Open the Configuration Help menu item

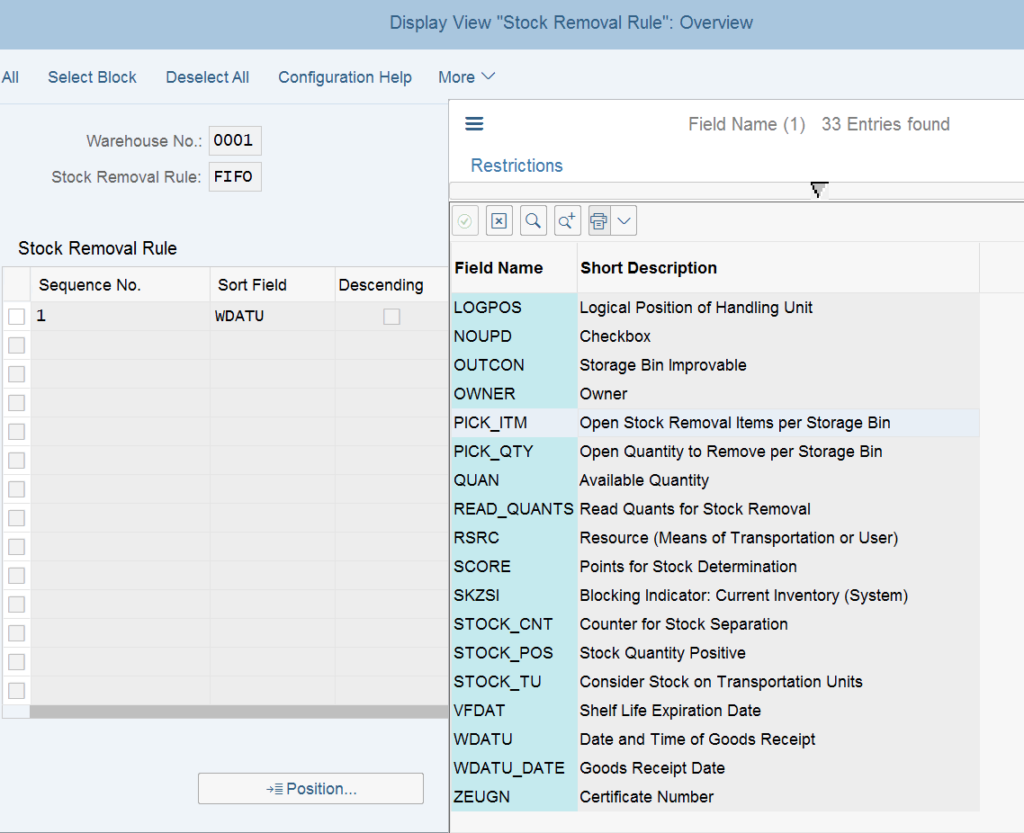click(x=345, y=77)
